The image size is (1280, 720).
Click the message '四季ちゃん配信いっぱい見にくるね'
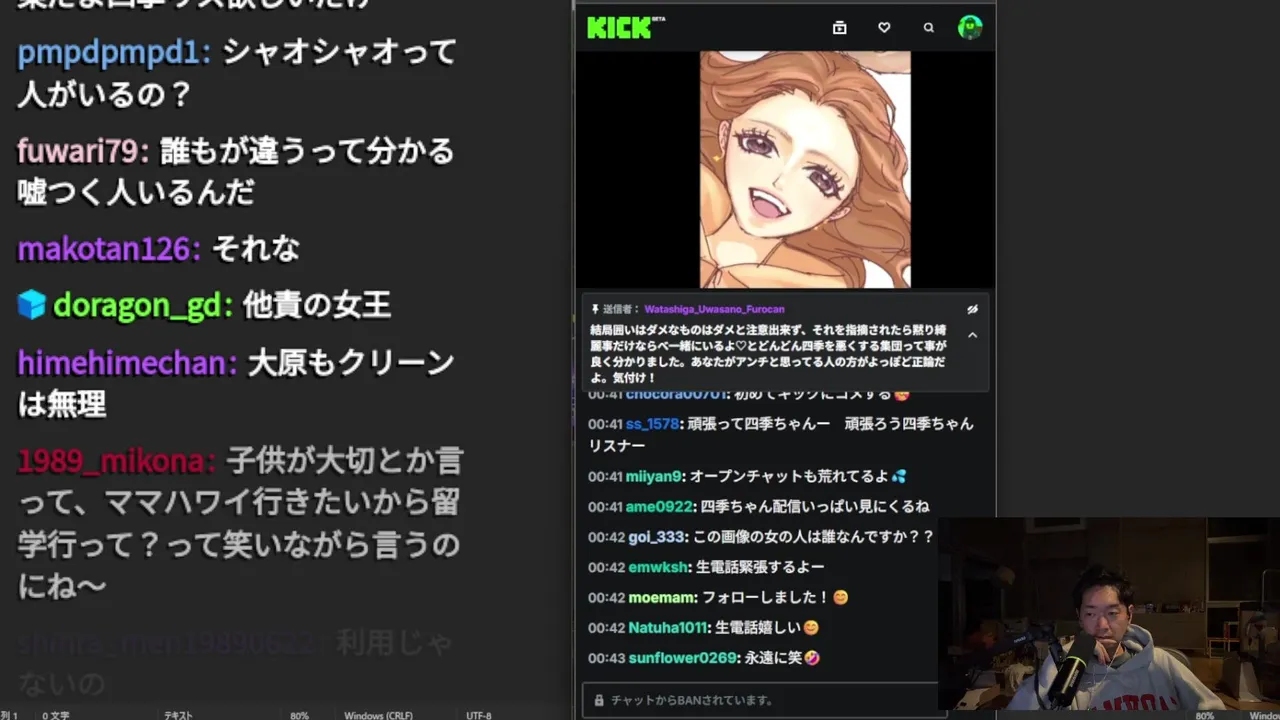coord(815,507)
